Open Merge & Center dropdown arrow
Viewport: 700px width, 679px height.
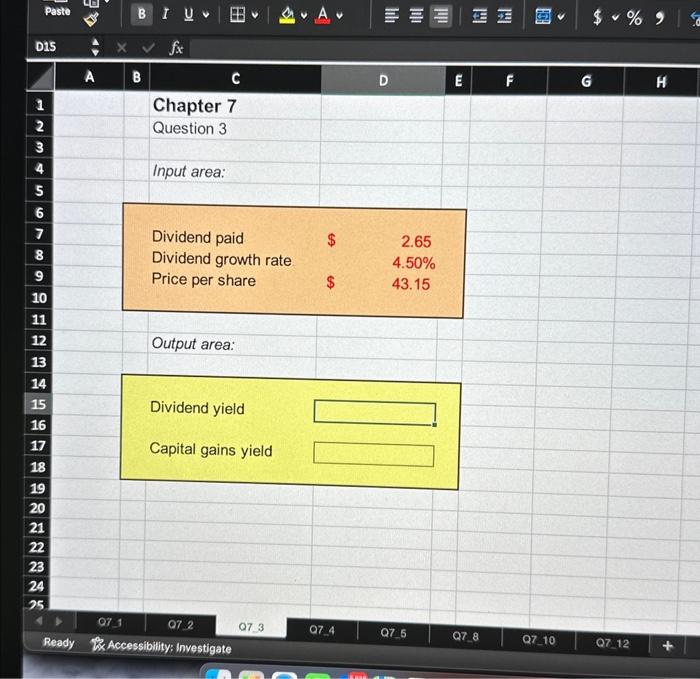(x=561, y=17)
